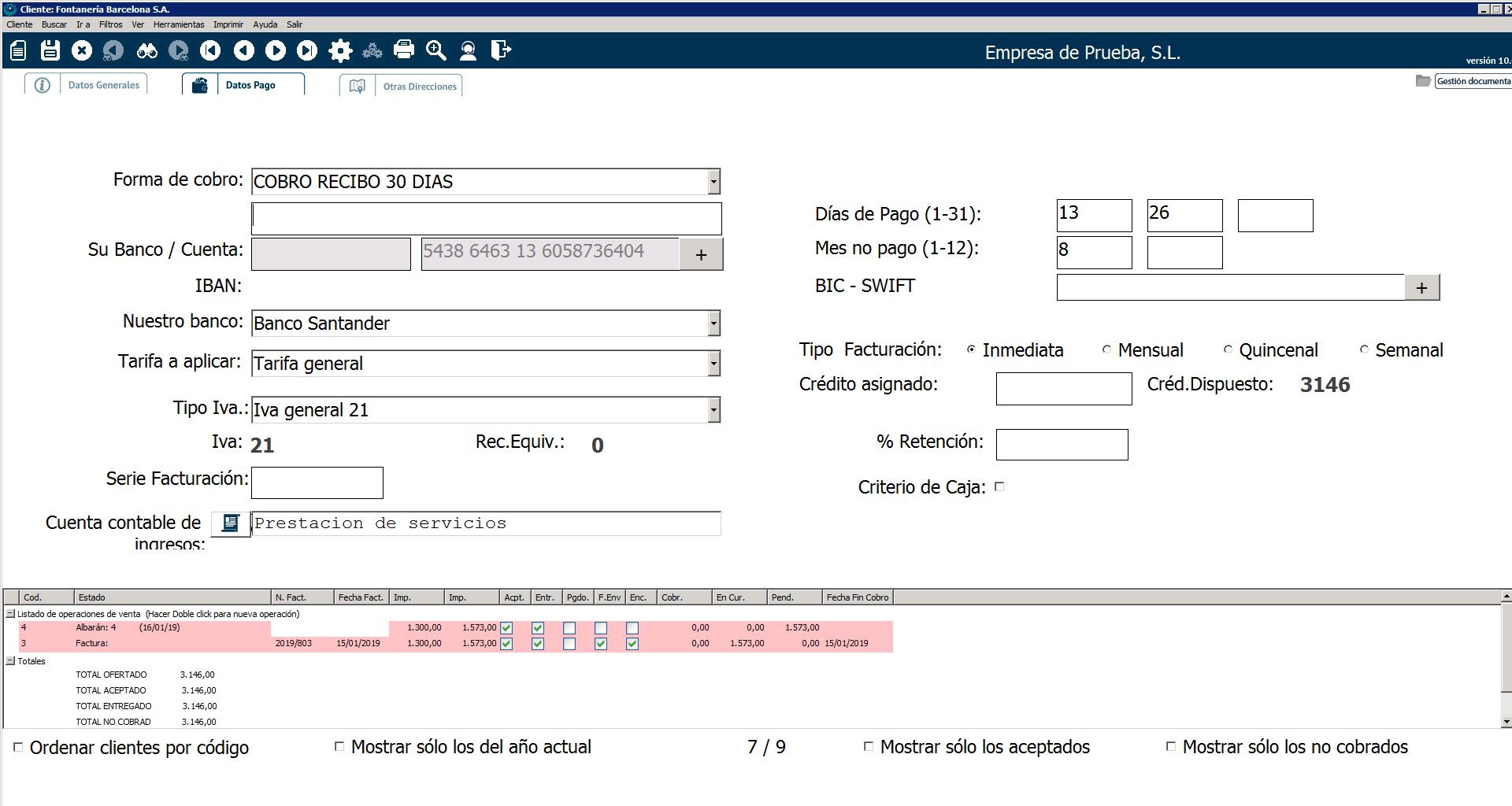
Task: Jump to last record with skip-forward icon
Action: click(307, 51)
